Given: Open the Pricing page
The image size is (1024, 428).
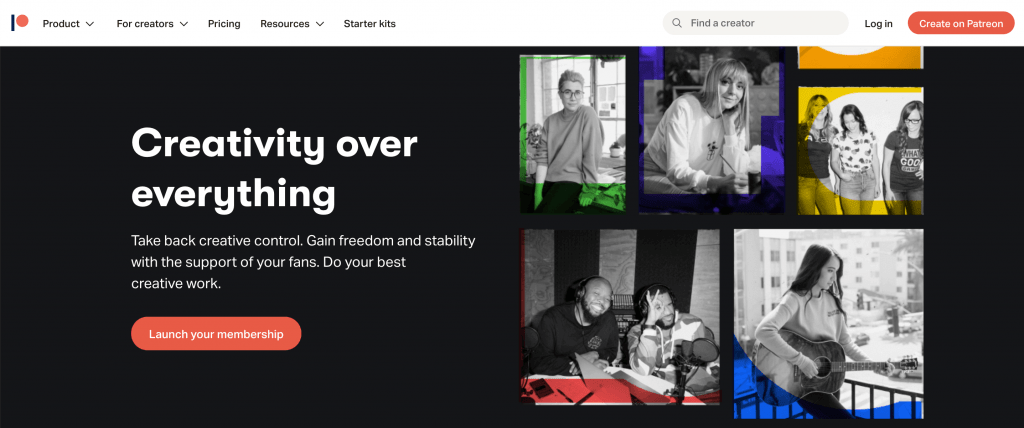Looking at the screenshot, I should pos(224,24).
